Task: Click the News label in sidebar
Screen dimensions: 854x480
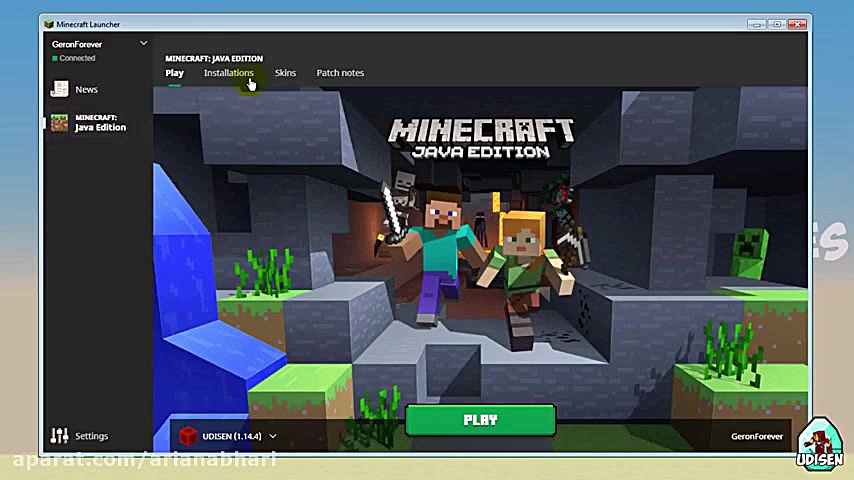Action: tap(87, 89)
